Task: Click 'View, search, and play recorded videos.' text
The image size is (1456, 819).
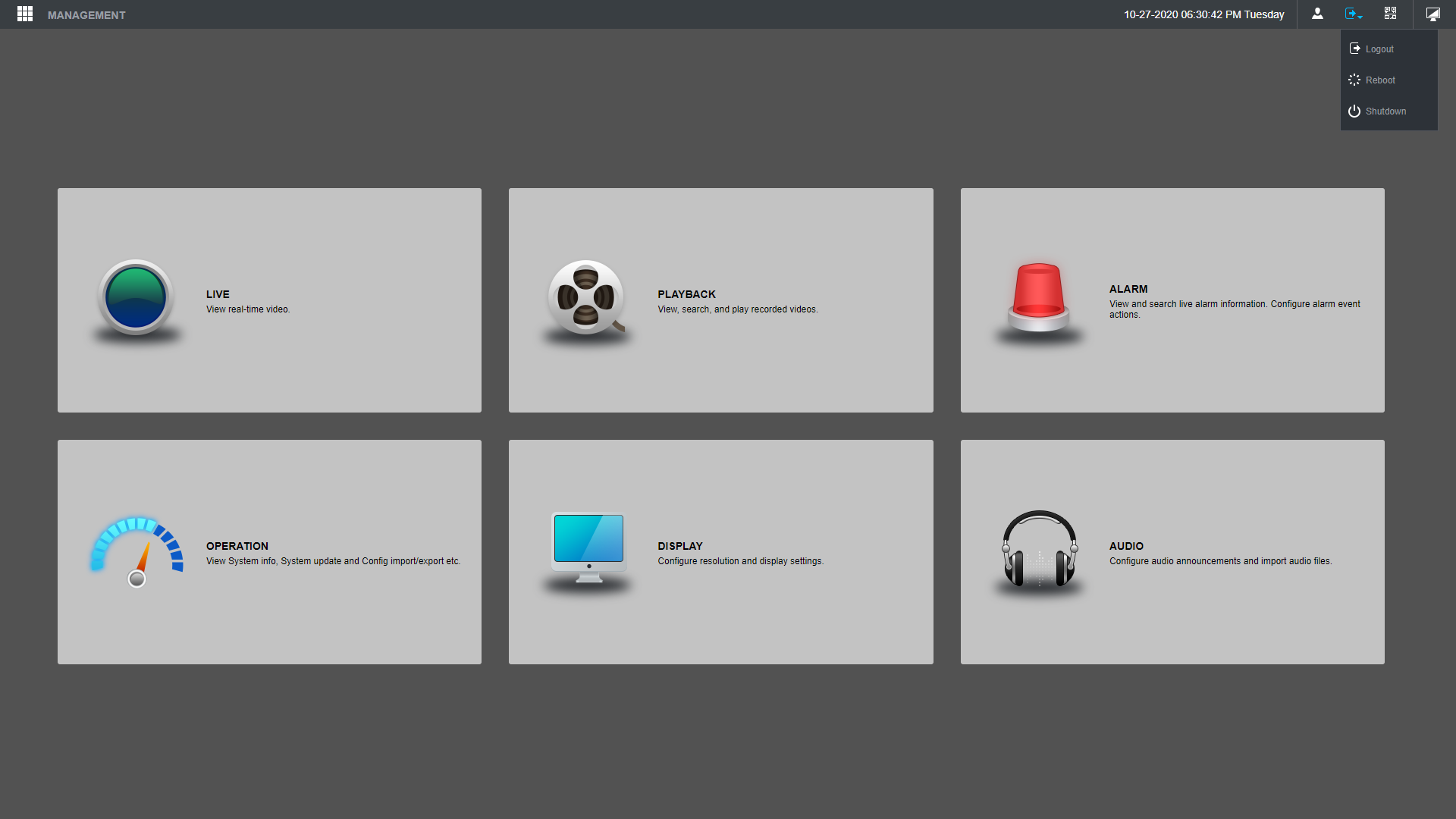Action: tap(738, 309)
